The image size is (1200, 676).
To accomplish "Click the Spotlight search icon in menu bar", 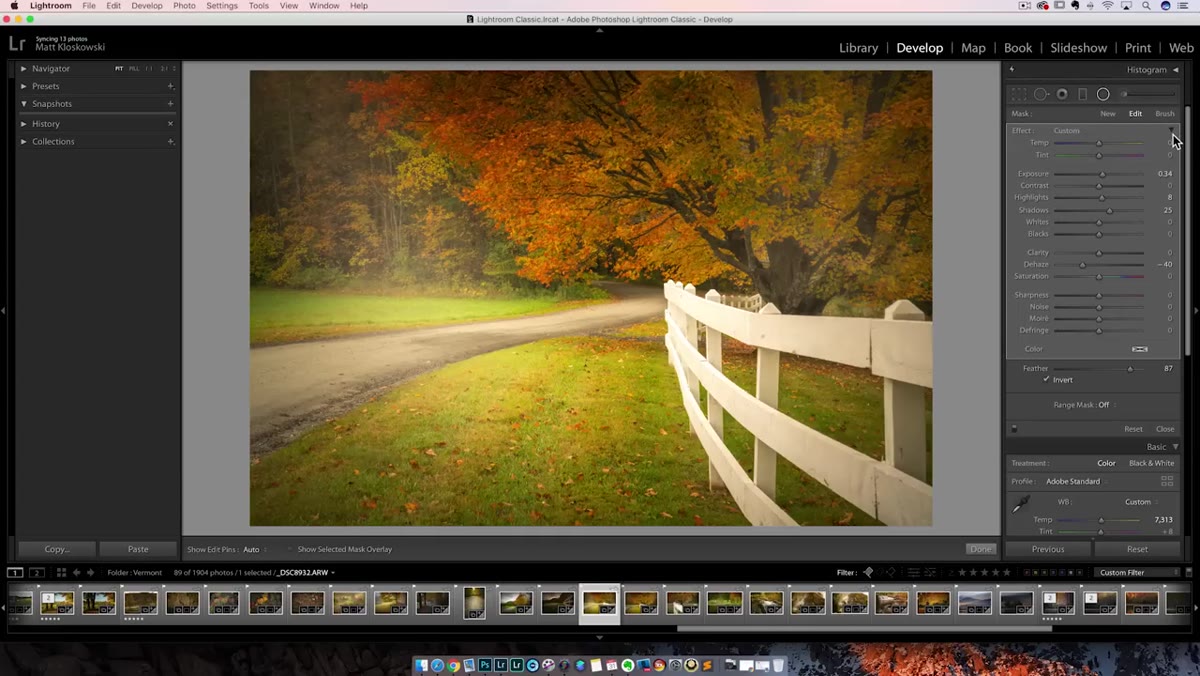I will [1146, 6].
